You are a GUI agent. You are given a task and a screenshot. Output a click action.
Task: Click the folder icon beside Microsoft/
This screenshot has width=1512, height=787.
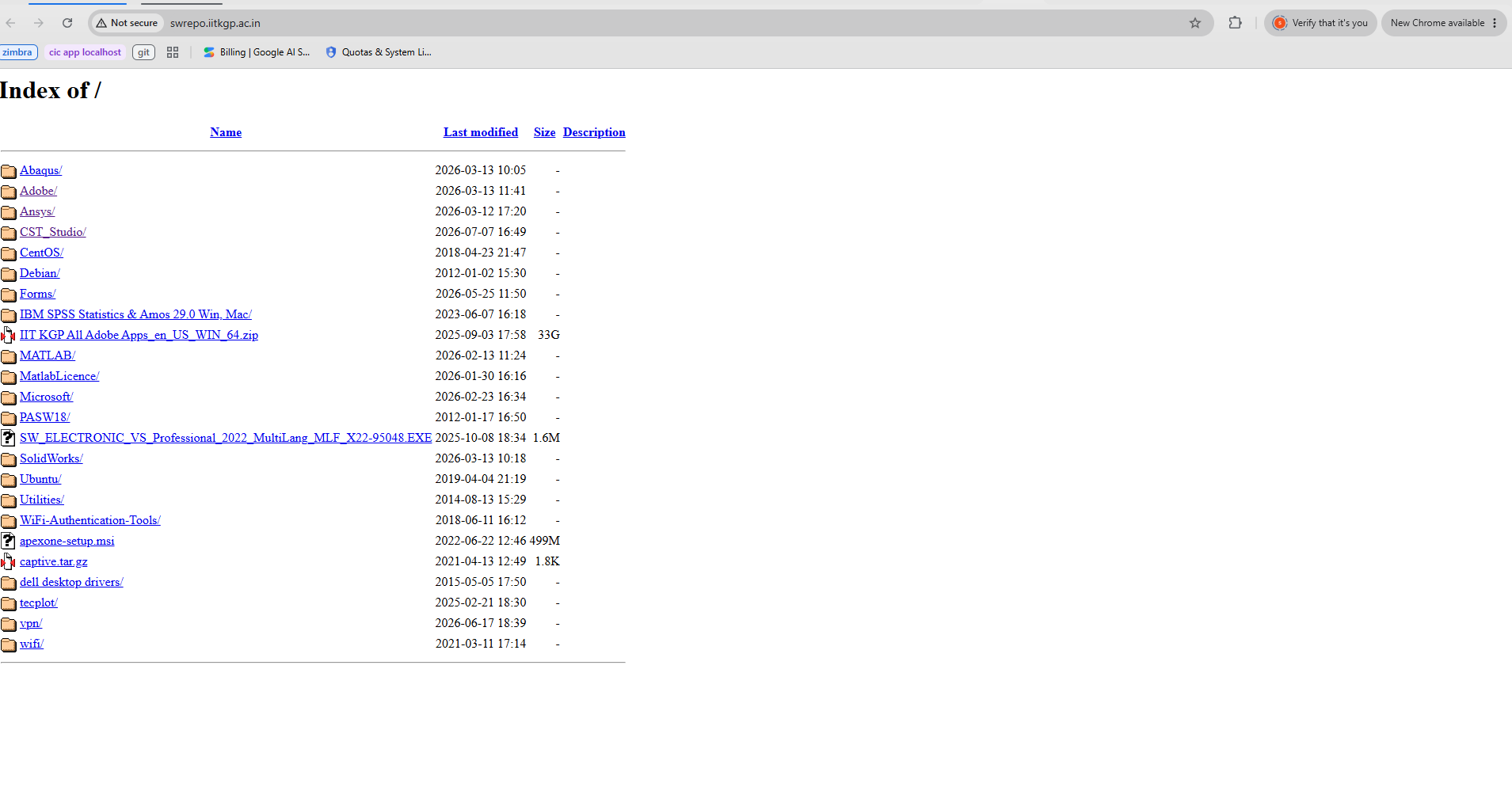click(9, 397)
